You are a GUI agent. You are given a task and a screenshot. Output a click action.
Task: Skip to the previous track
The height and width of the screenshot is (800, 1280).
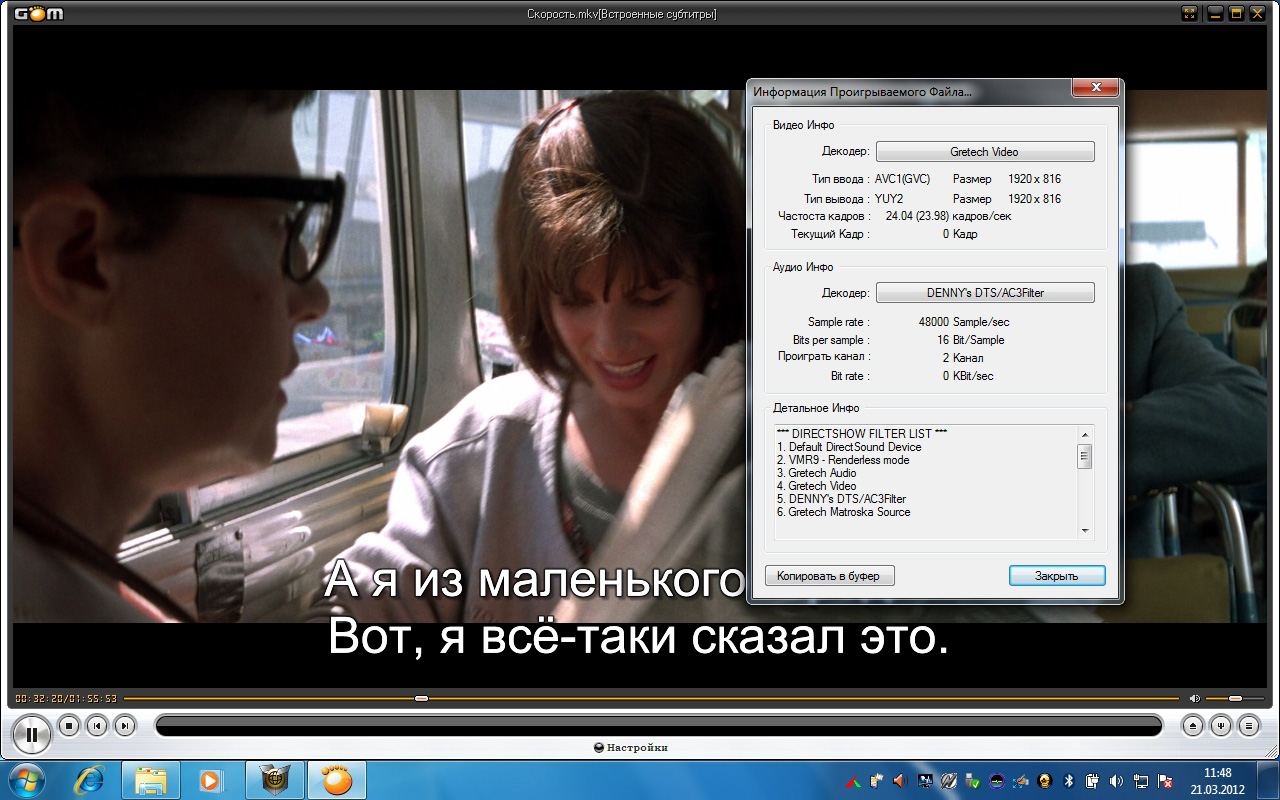click(x=97, y=726)
